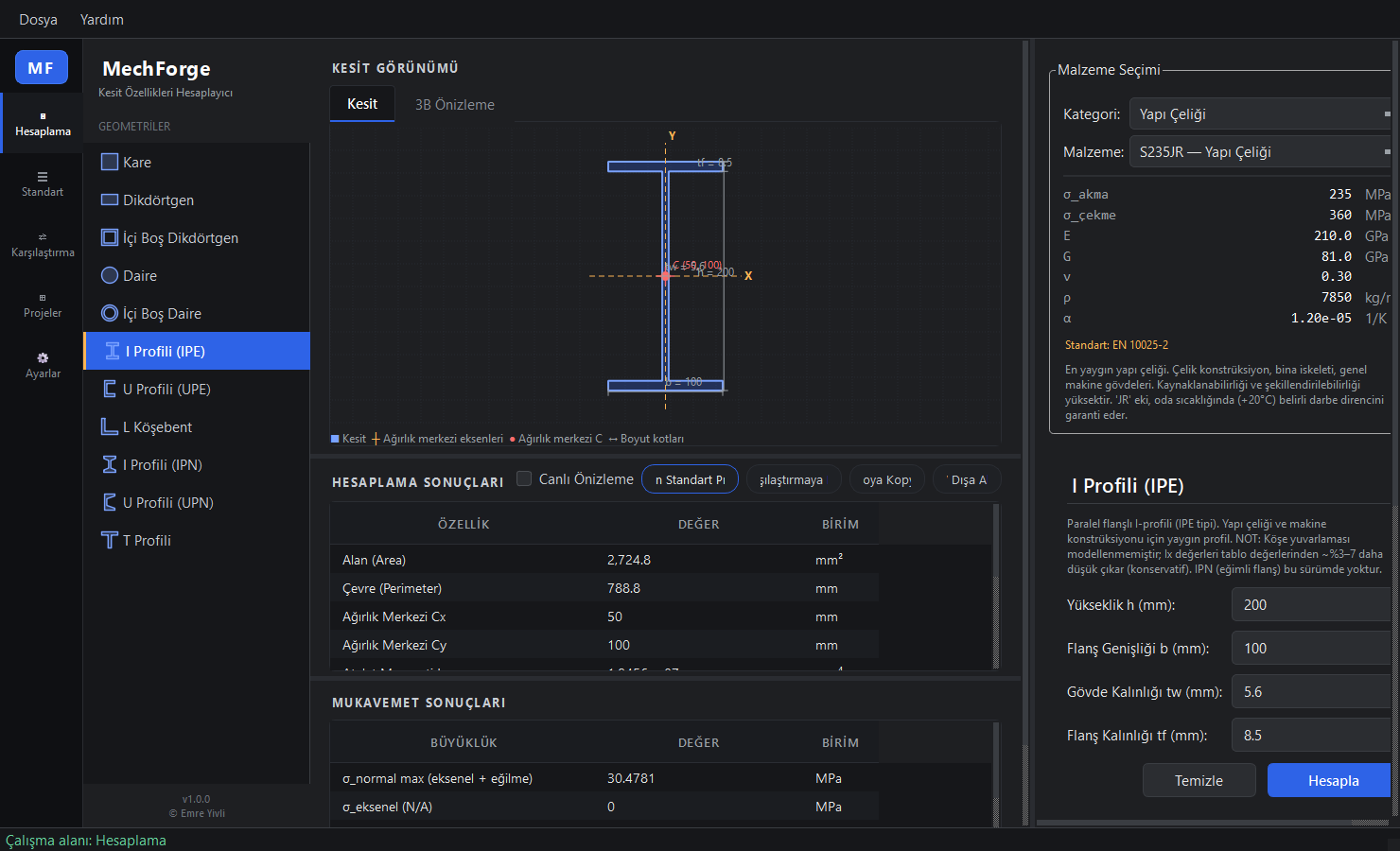The image size is (1400, 851).
Task: Open the Standart sidebar section
Action: (43, 183)
